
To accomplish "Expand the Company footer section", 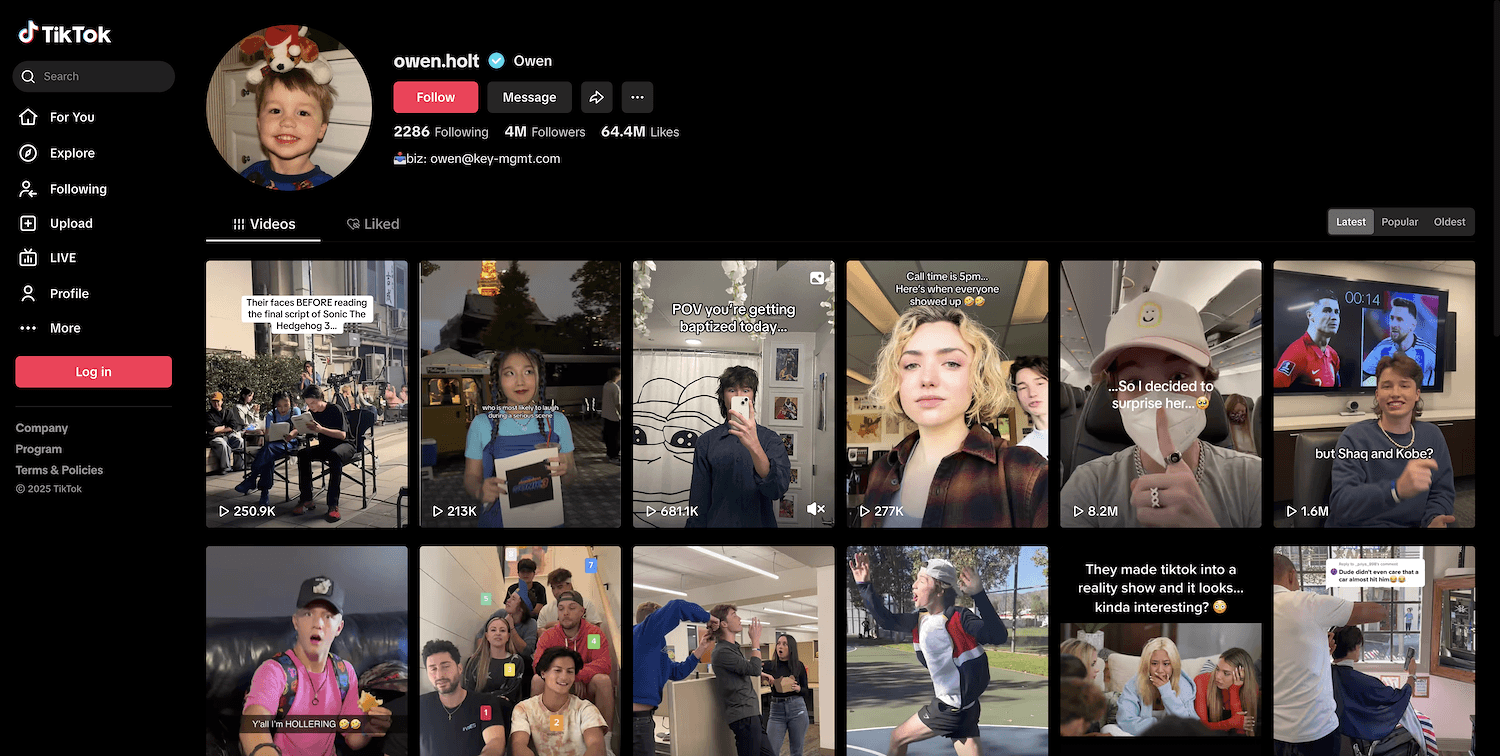I will [x=42, y=428].
